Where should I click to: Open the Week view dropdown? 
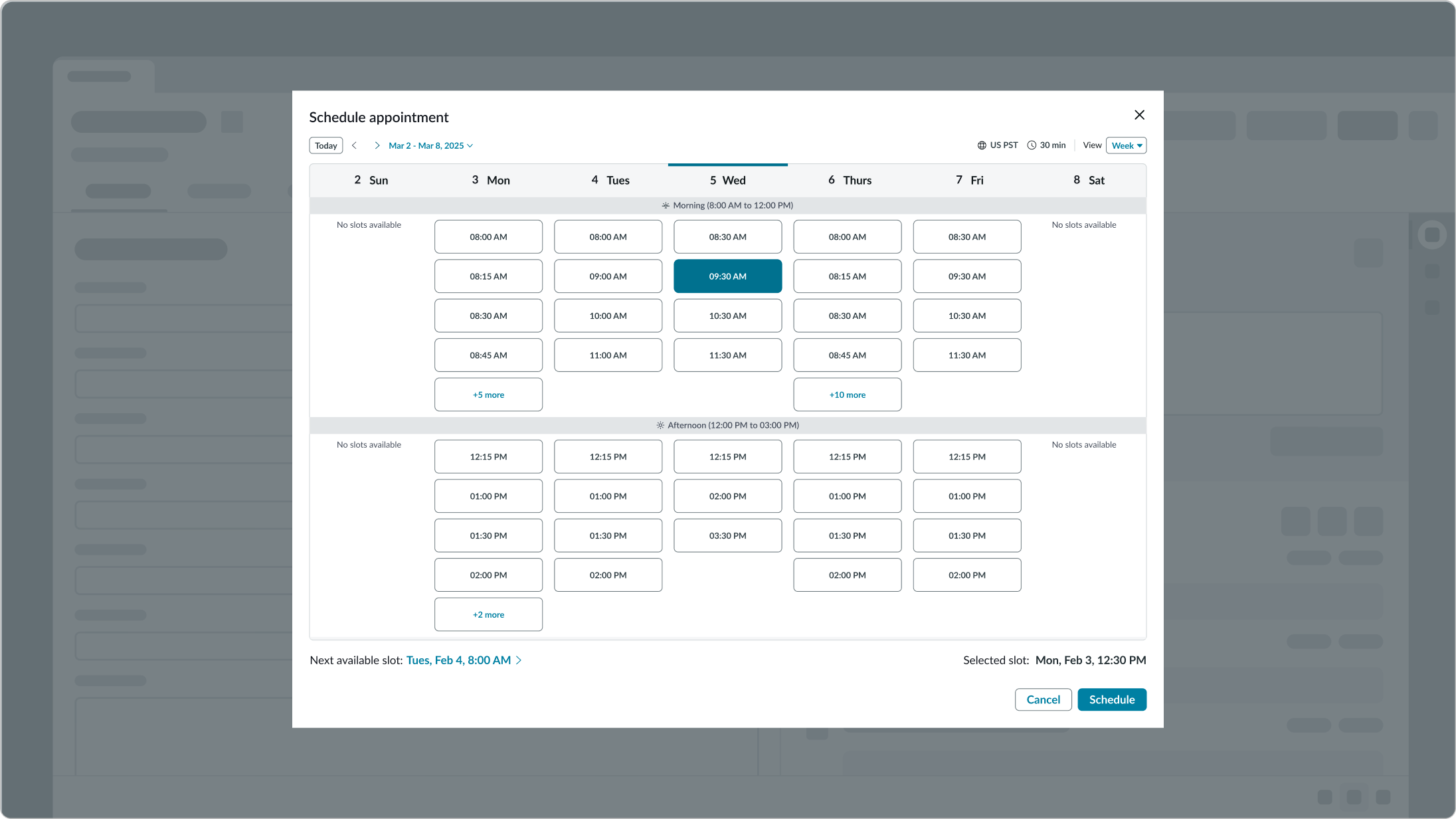[x=1126, y=145]
